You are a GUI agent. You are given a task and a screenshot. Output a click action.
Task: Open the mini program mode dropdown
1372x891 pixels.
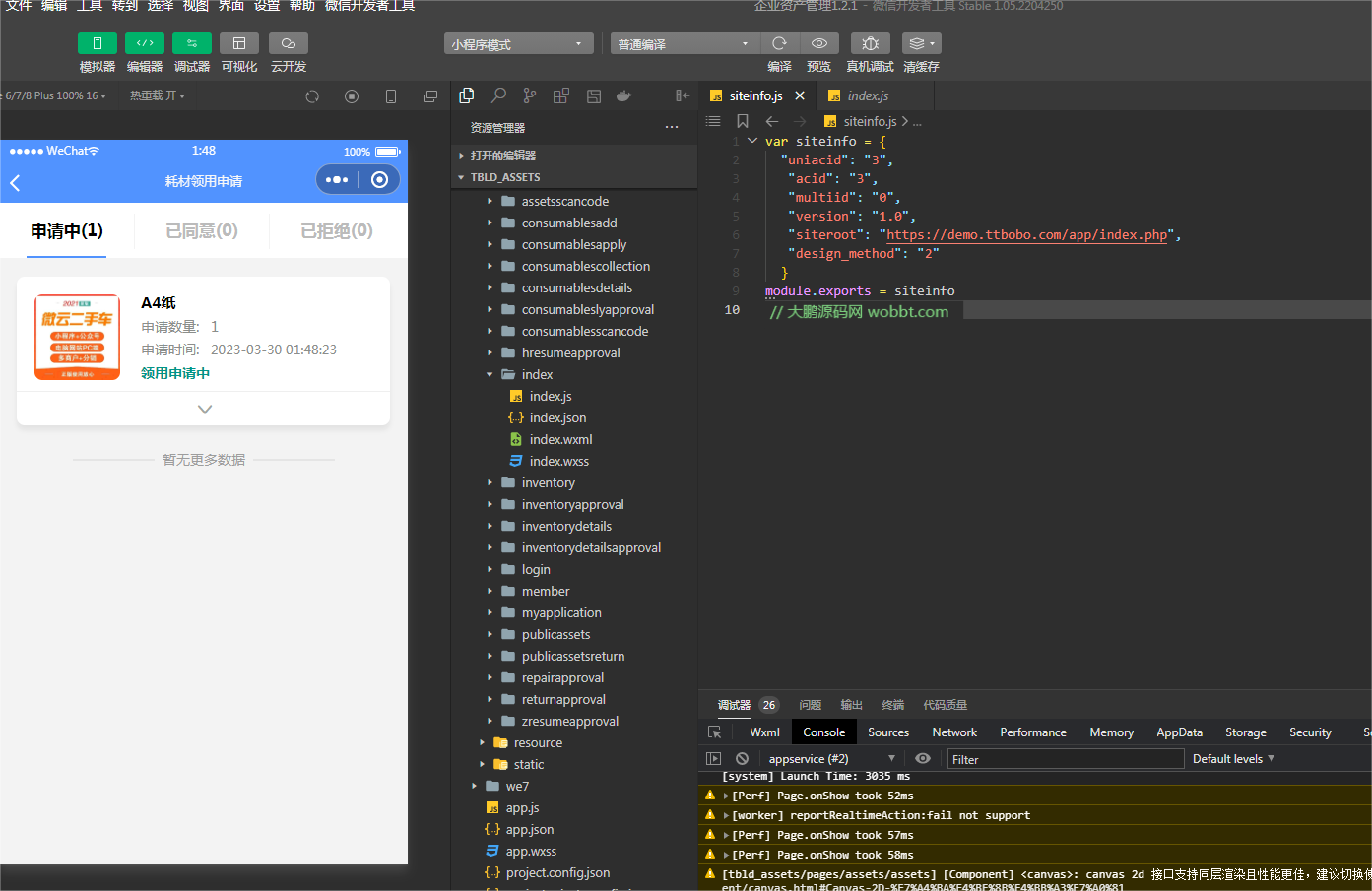point(518,44)
